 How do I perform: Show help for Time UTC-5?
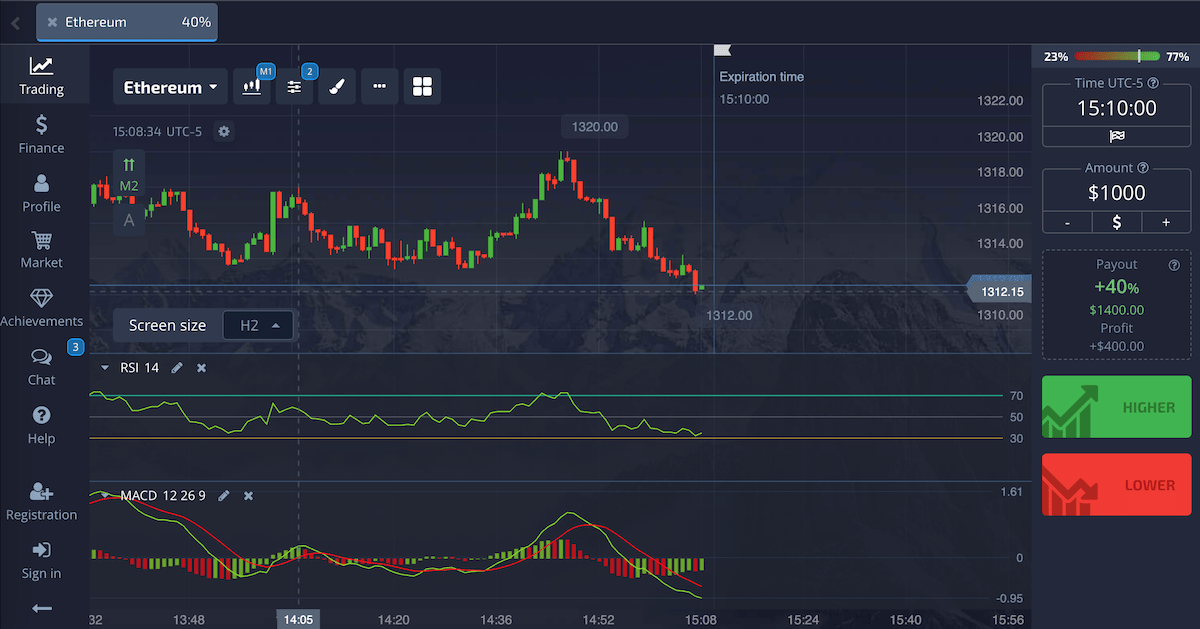click(1153, 84)
